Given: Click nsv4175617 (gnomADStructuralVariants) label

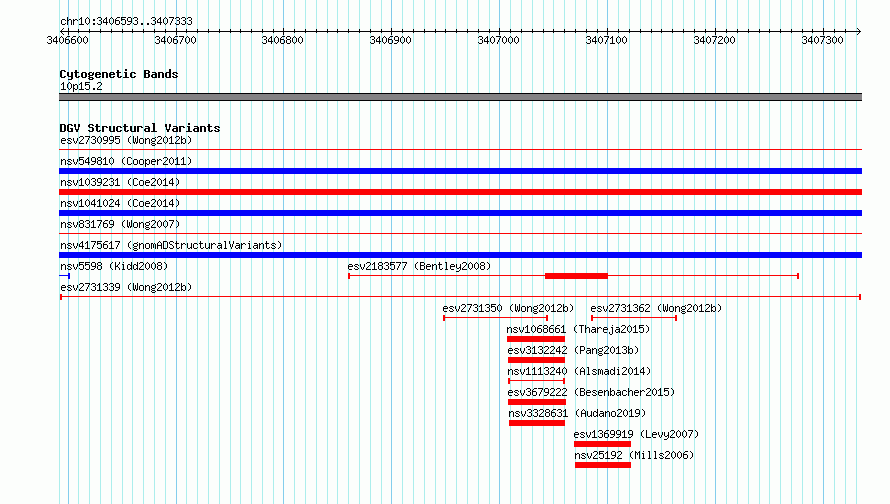Looking at the screenshot, I should 171,245.
